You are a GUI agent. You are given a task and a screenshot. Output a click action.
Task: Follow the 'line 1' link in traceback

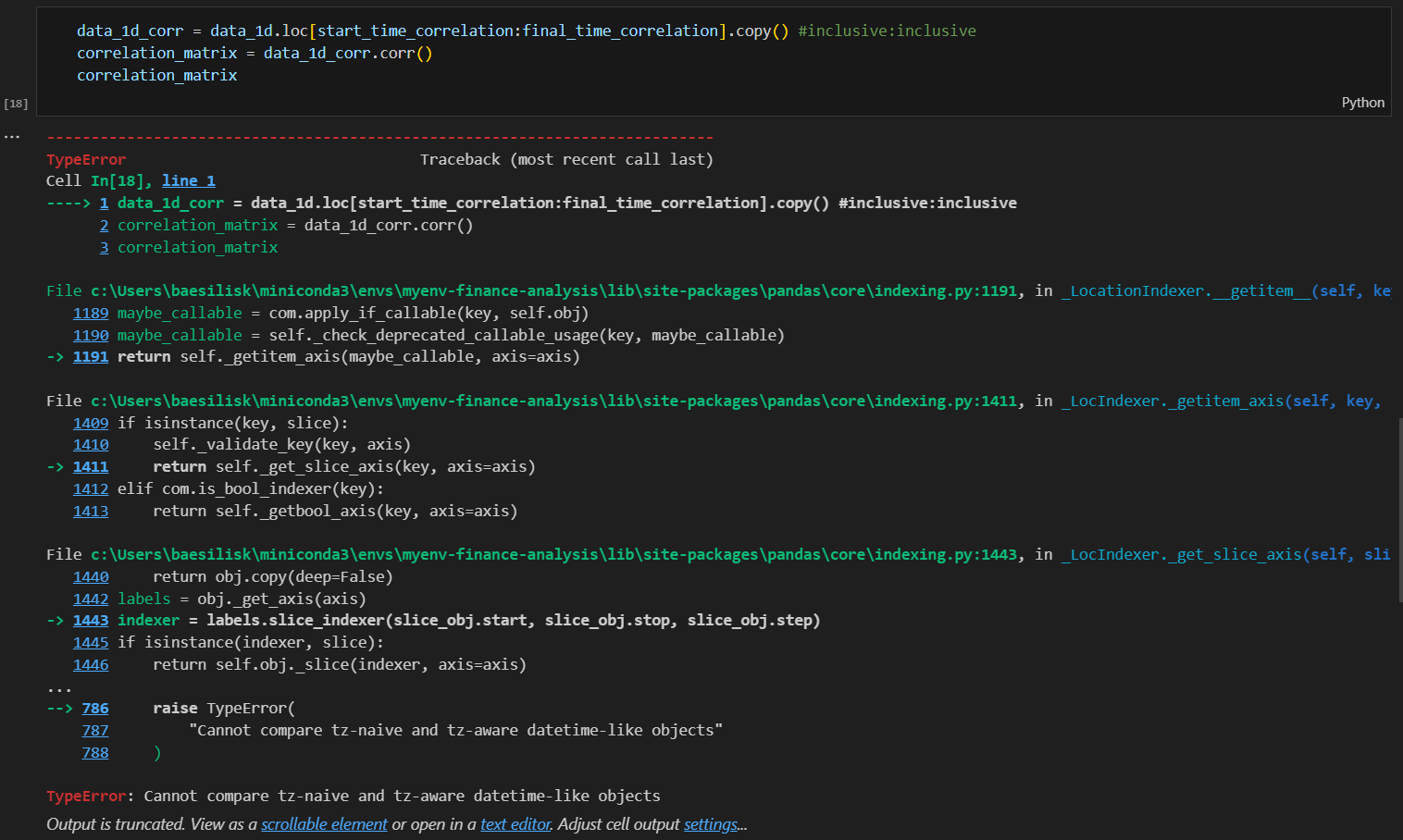click(x=189, y=181)
